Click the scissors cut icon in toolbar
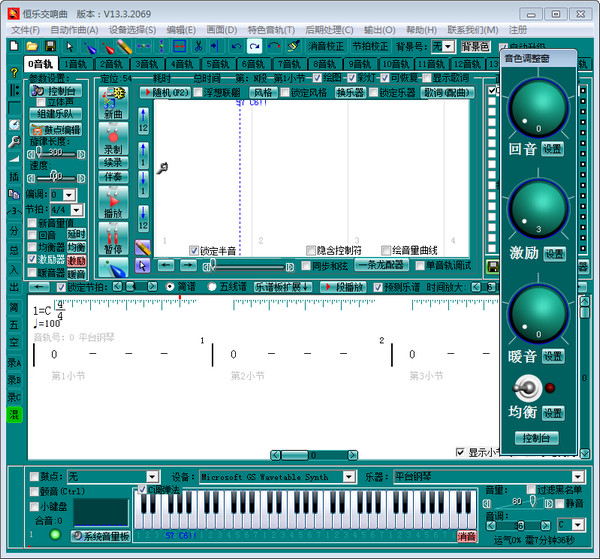The image size is (600, 559). 199,47
